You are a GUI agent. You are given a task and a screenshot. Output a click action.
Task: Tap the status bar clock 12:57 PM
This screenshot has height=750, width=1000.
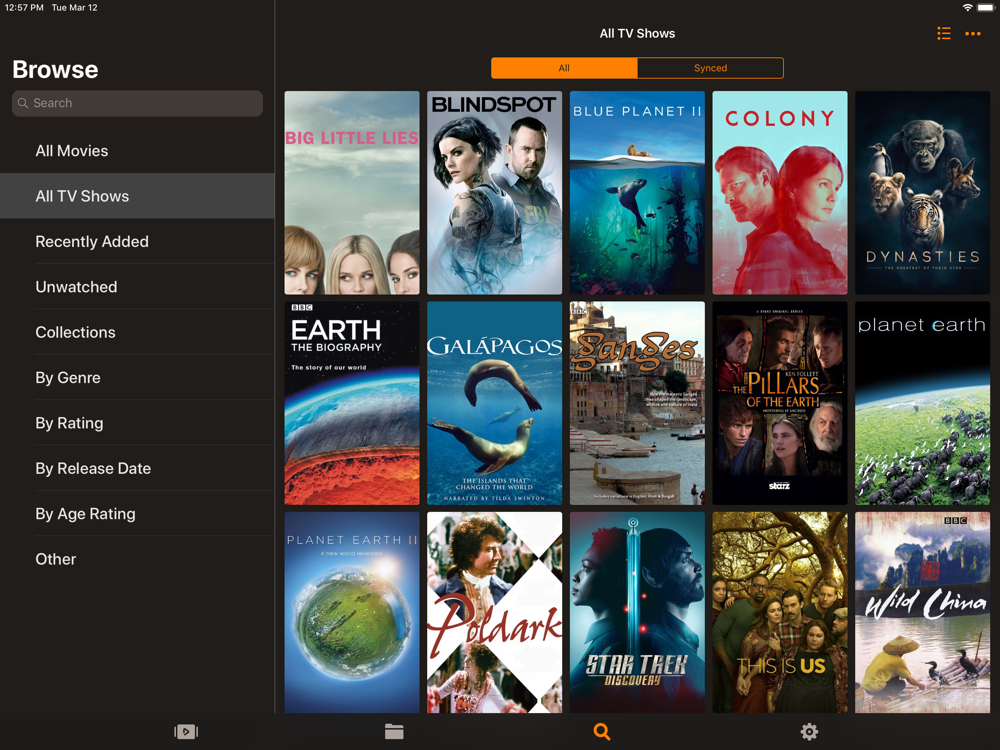click(24, 8)
